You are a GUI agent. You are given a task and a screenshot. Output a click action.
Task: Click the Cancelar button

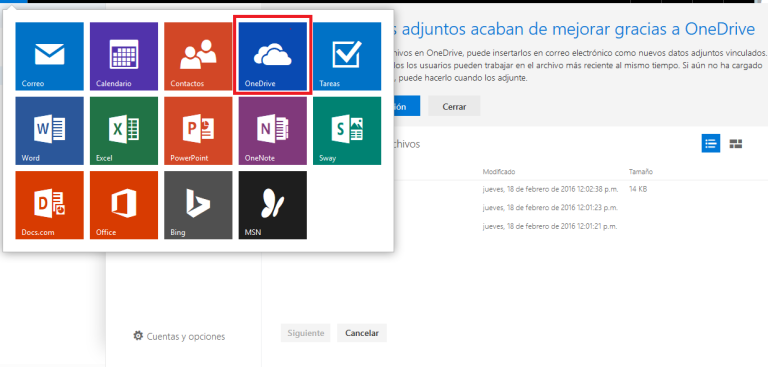(x=362, y=333)
